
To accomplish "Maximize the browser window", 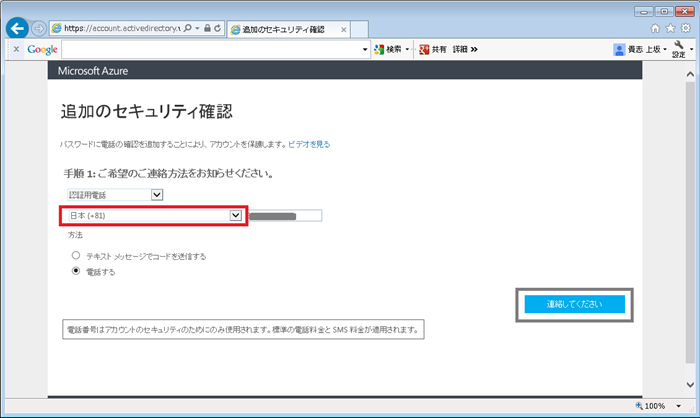I will click(x=664, y=12).
